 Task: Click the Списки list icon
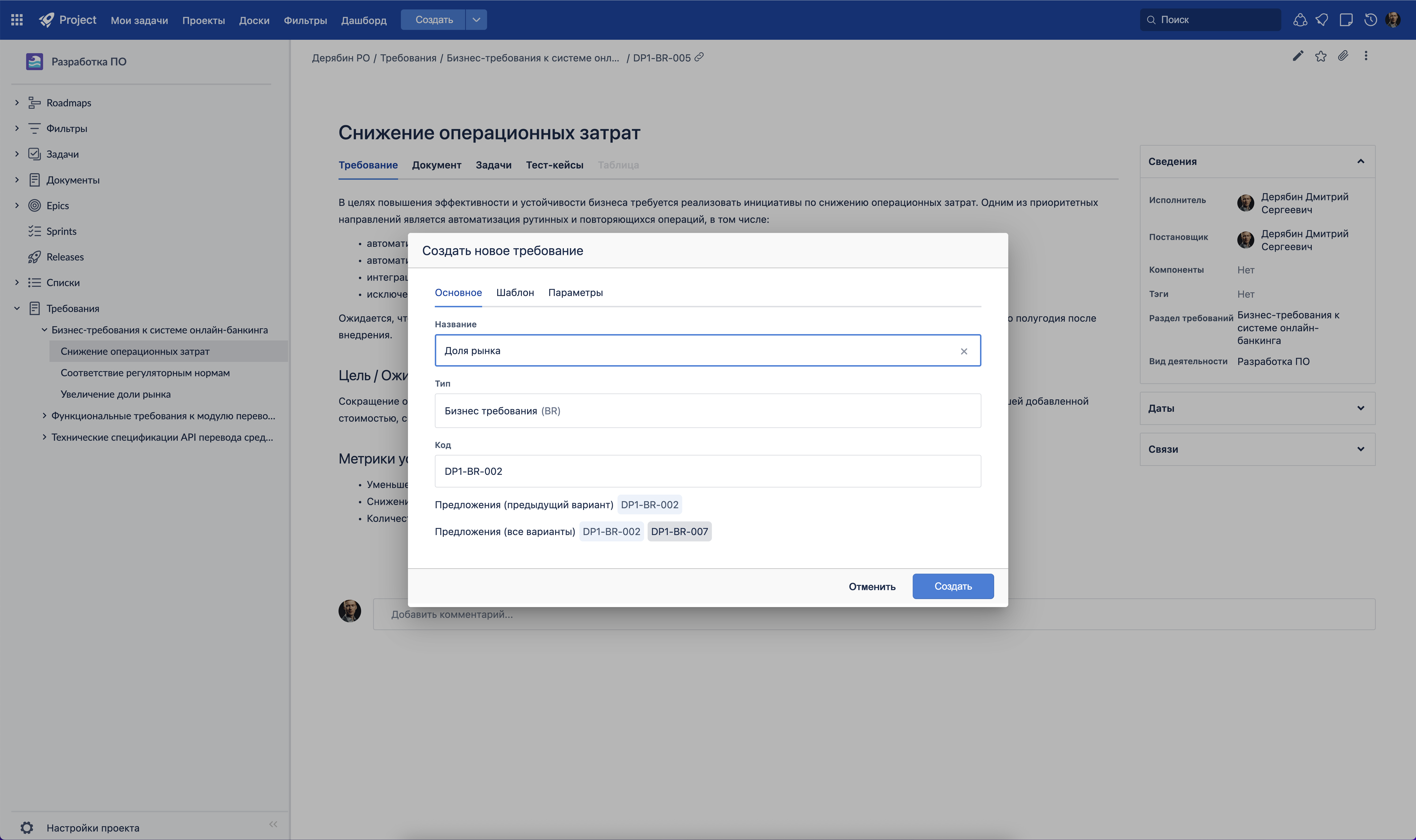coord(35,282)
